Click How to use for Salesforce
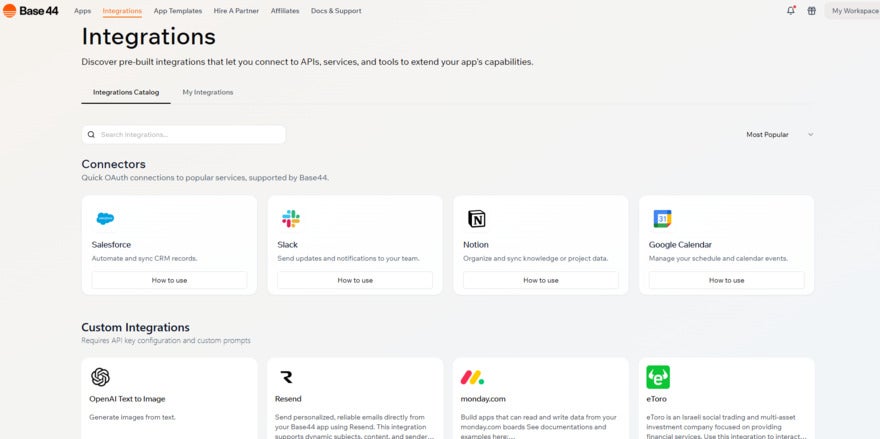The image size is (880, 439). (169, 280)
